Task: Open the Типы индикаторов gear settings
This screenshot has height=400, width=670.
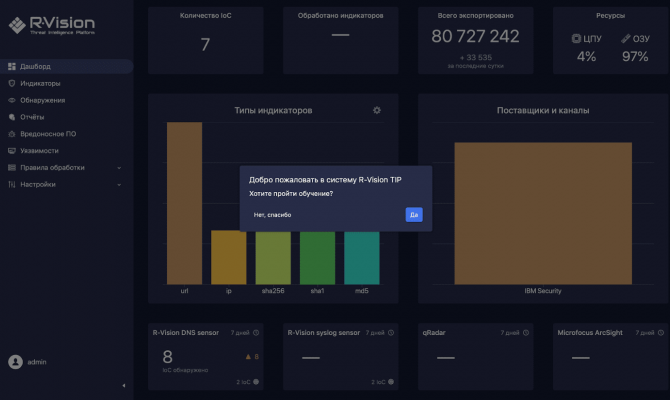Action: click(x=376, y=110)
